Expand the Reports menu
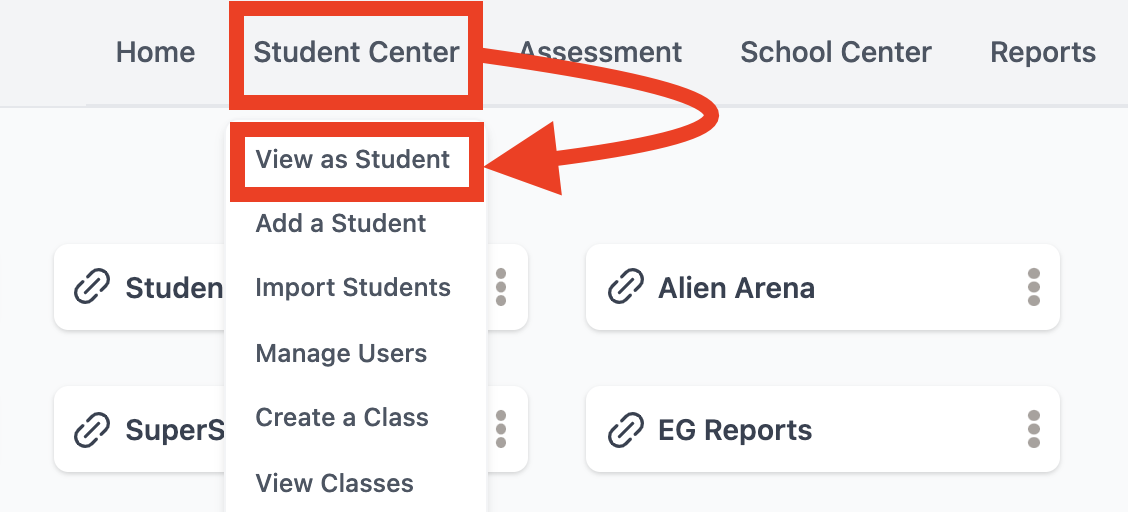Image resolution: width=1128 pixels, height=512 pixels. click(x=1043, y=52)
